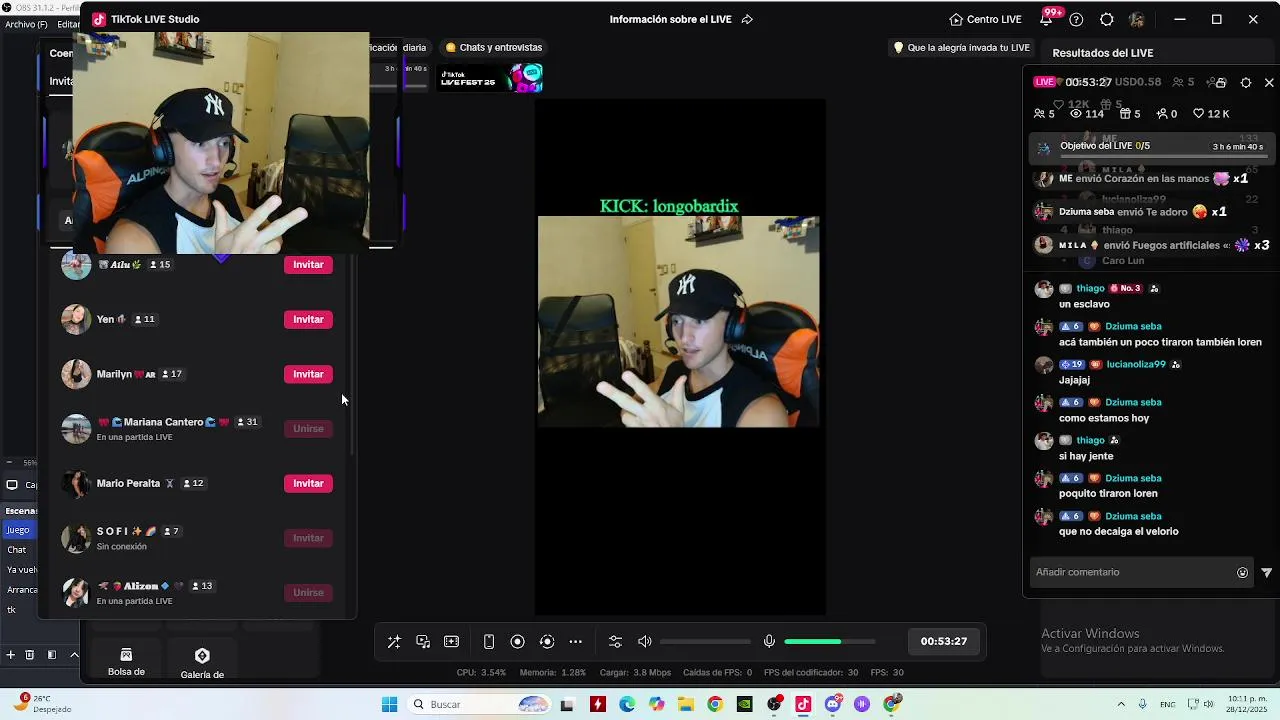Click Unirse next to Alizon
The width and height of the screenshot is (1280, 720).
(308, 593)
